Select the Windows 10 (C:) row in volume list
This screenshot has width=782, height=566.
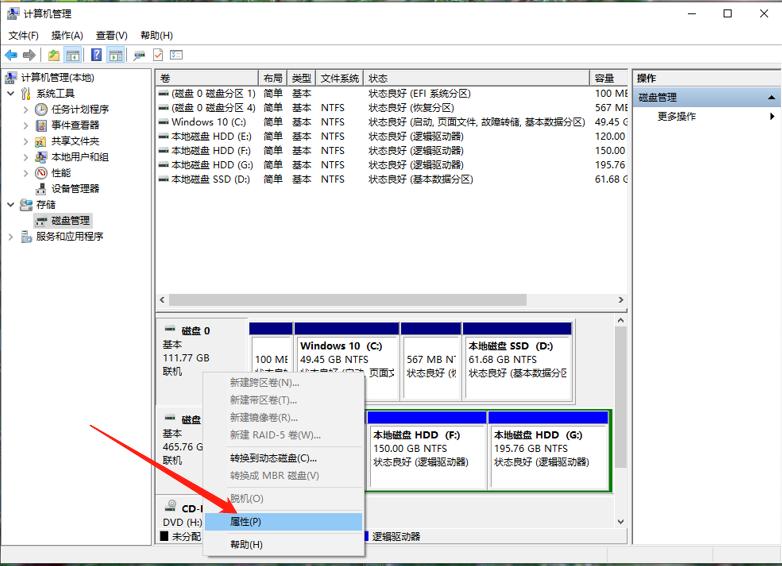click(x=391, y=122)
